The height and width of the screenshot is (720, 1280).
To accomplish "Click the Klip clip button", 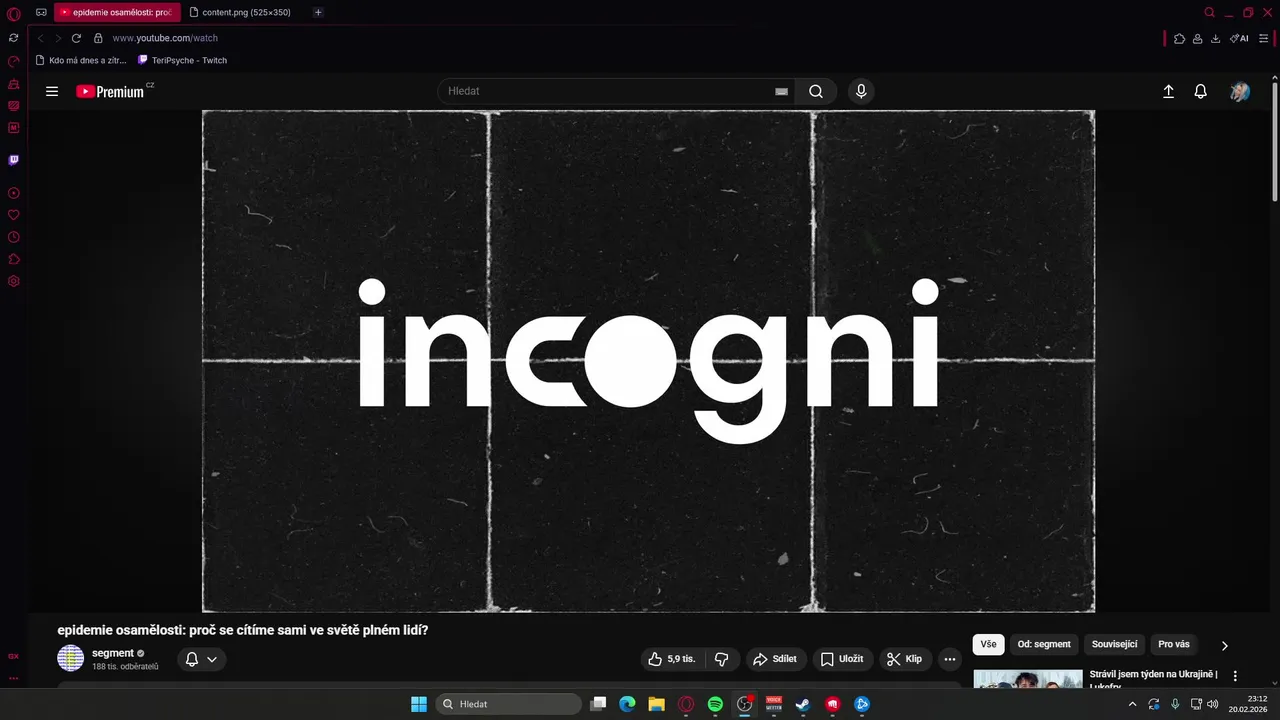I will (905, 659).
